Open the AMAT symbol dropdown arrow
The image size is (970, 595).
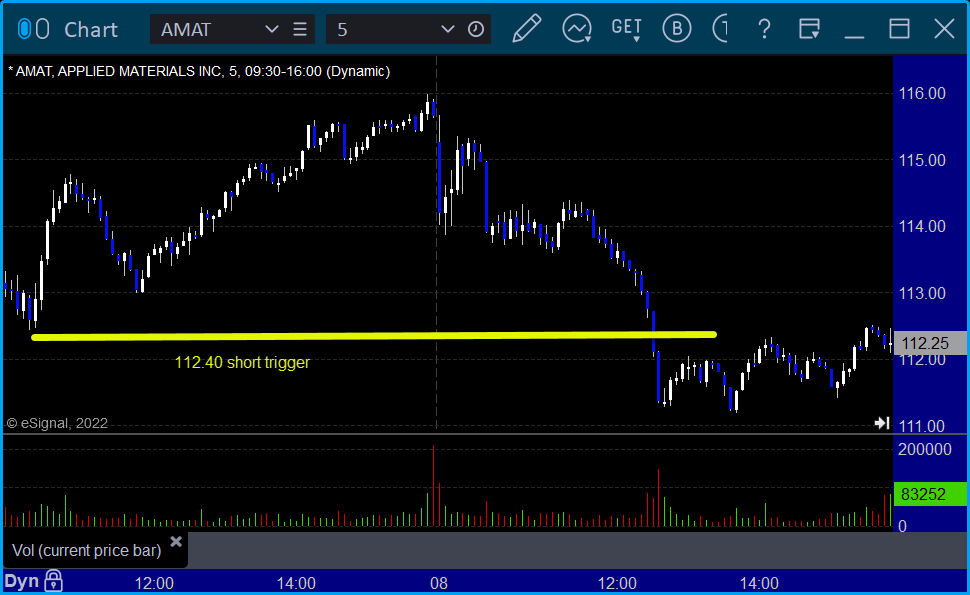coord(271,29)
